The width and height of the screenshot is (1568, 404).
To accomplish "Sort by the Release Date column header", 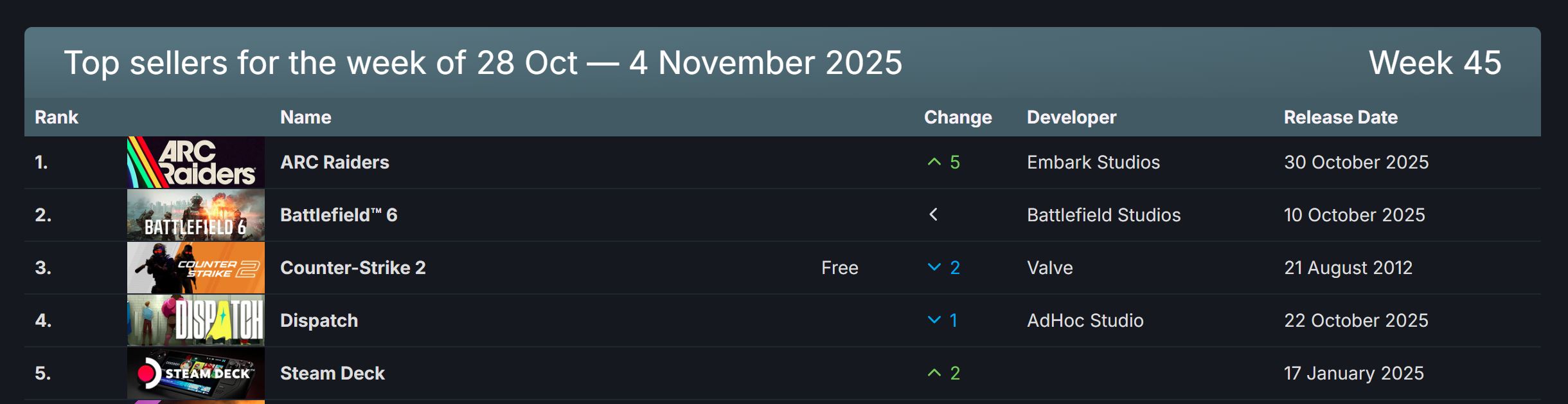I will (1341, 117).
